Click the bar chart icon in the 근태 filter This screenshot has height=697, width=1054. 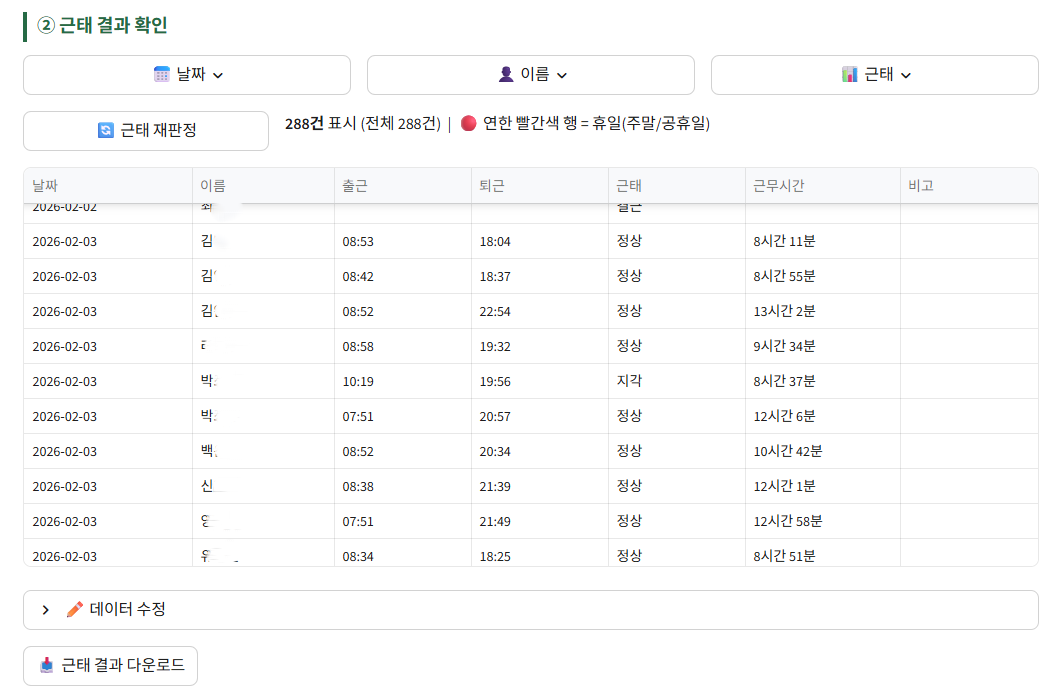[x=850, y=74]
